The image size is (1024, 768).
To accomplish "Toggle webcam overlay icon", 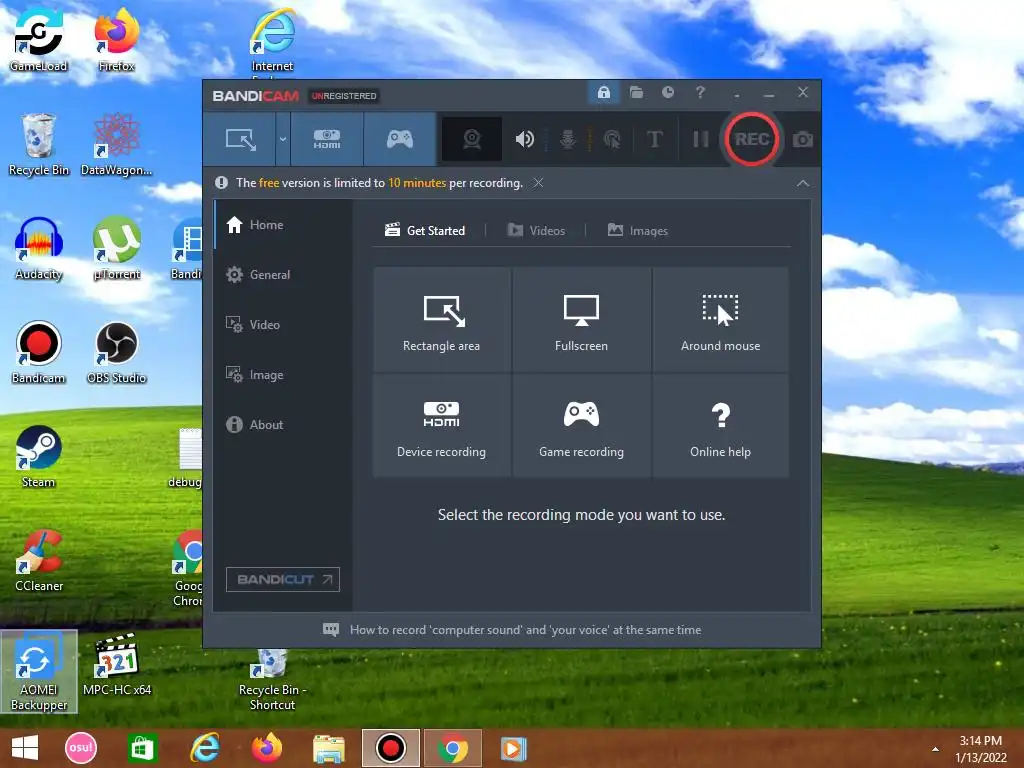I will [x=472, y=139].
